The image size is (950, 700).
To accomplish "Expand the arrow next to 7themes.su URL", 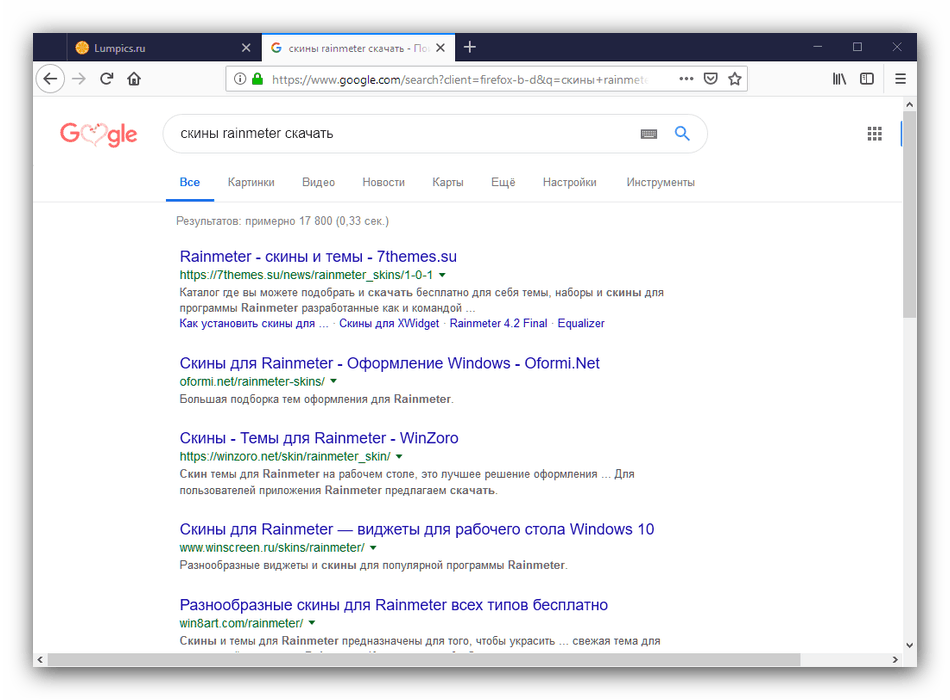I will point(442,275).
